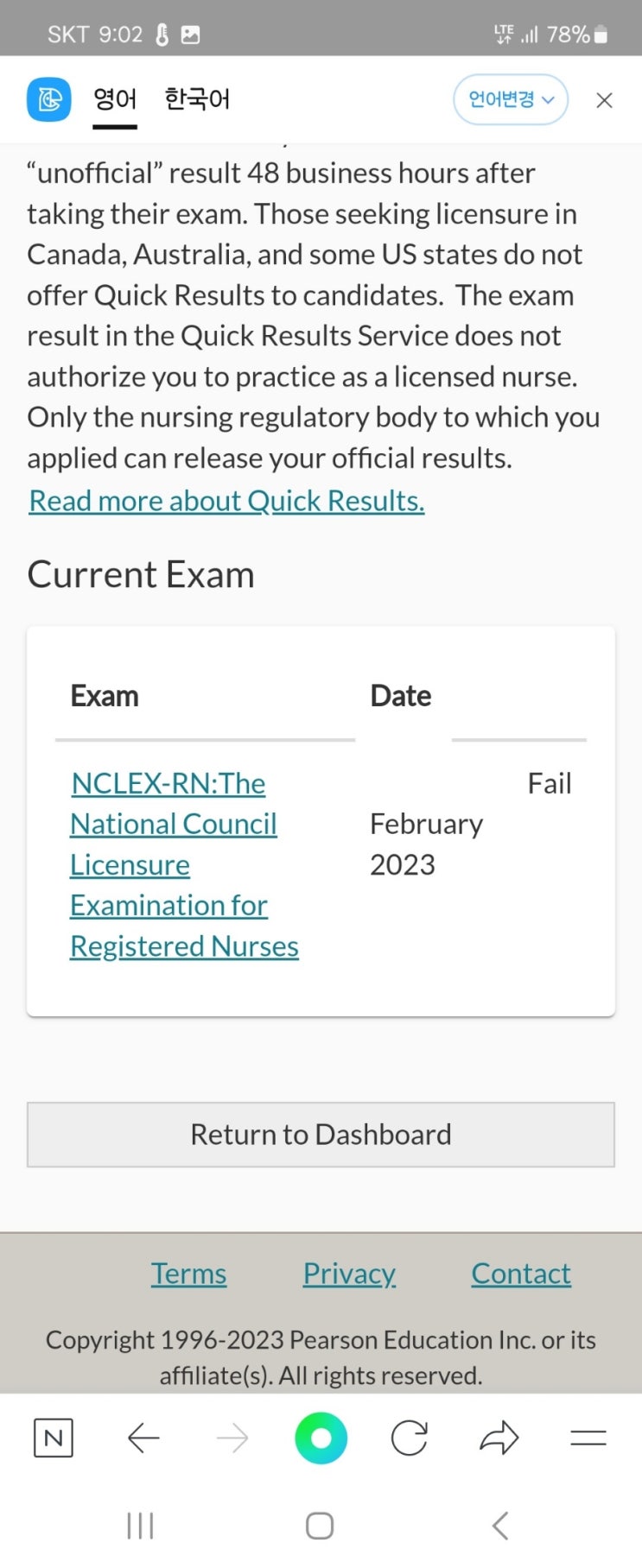Open the share icon in the toolbar
This screenshot has height=1568, width=642.
pos(499,1438)
